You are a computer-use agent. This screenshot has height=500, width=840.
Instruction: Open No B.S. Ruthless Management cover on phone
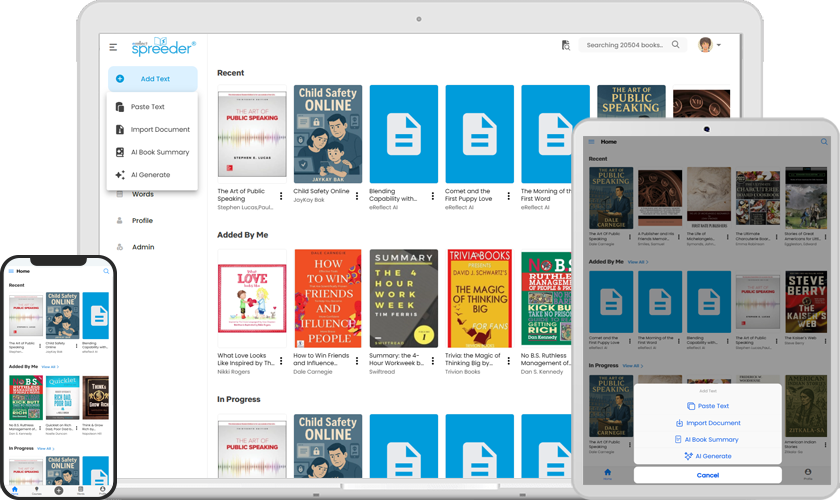coord(26,398)
